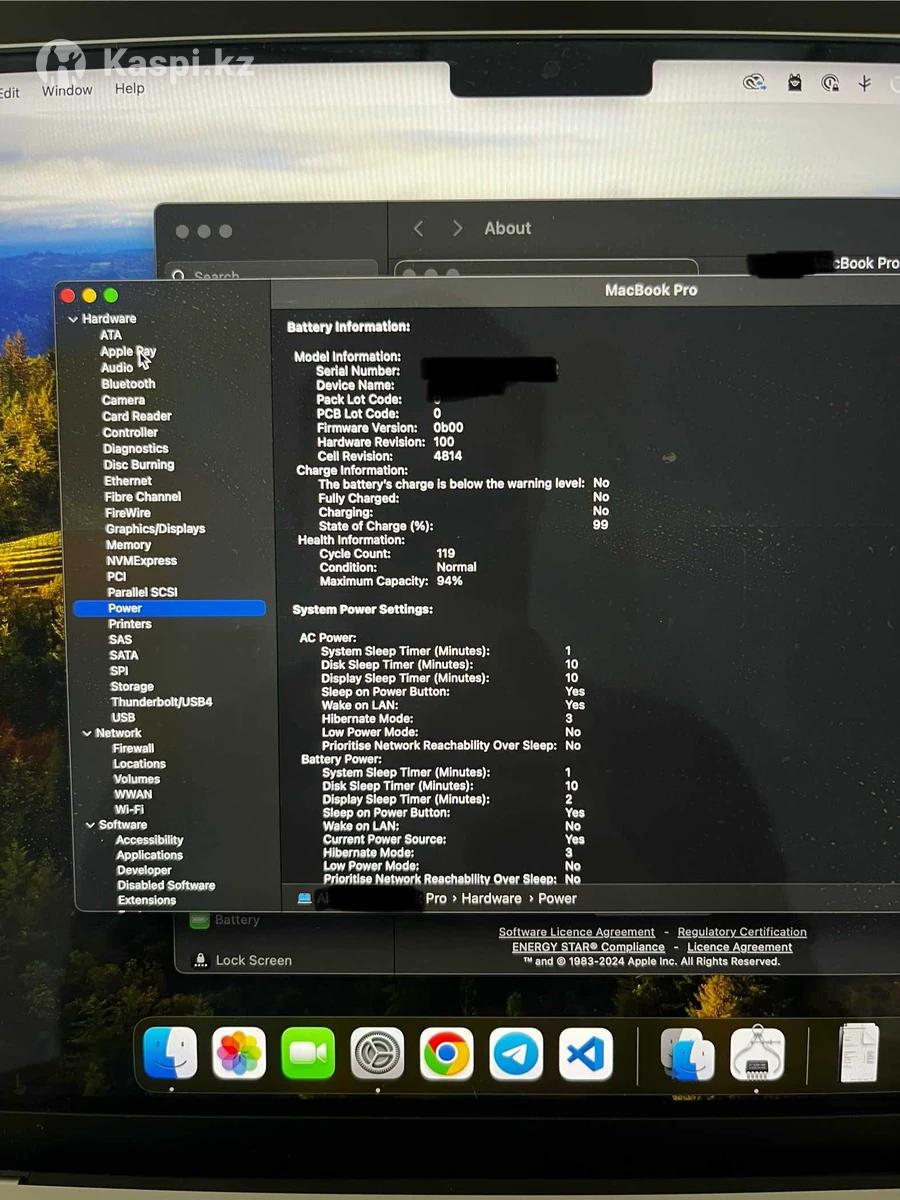
Task: Click the branch-shaped menu bar icon
Action: (864, 83)
